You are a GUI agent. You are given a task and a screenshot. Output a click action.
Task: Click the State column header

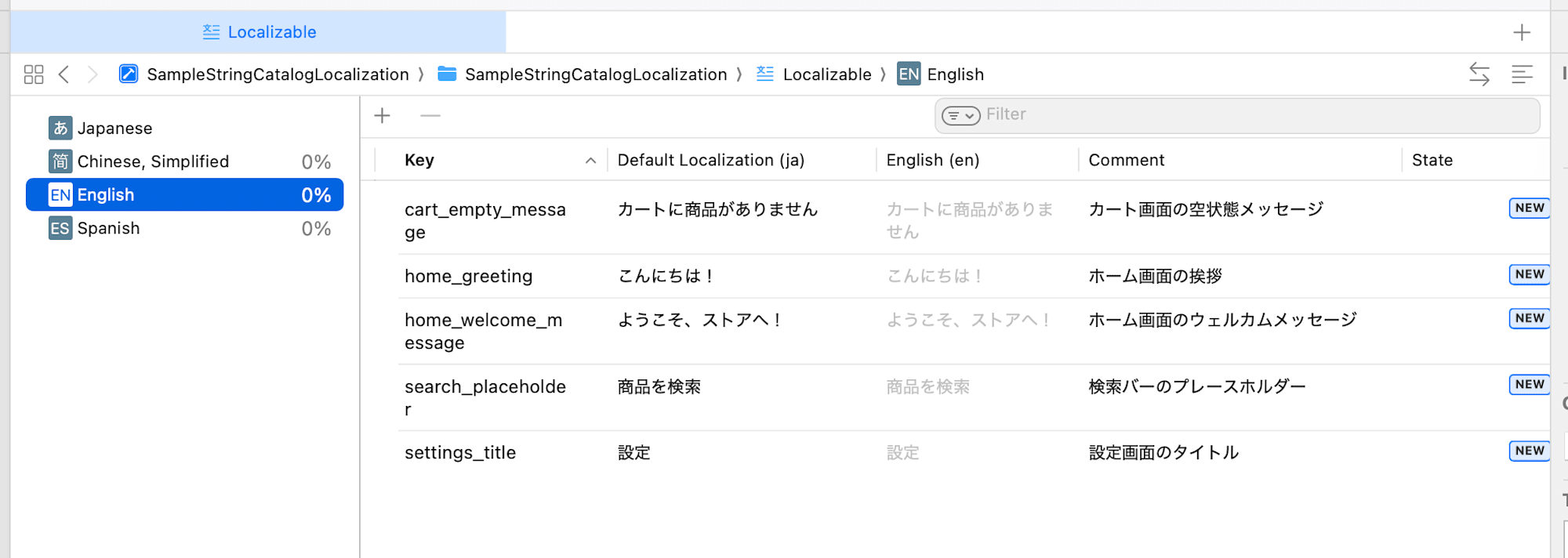[1432, 161]
